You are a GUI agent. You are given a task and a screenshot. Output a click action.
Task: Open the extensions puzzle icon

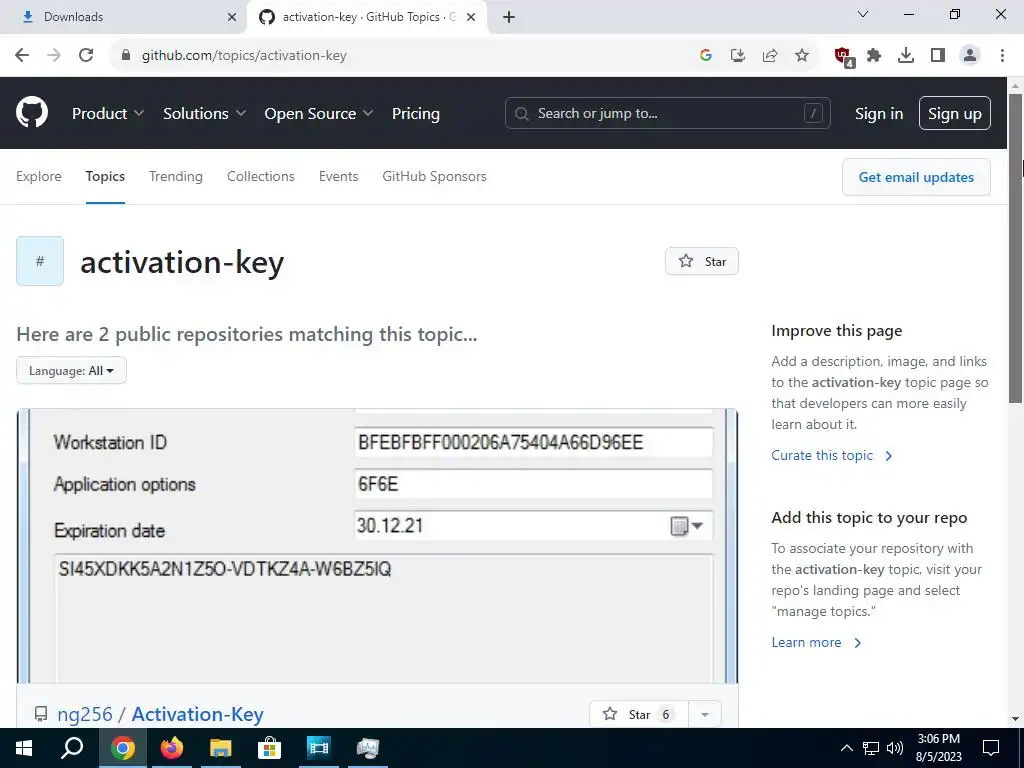874,56
